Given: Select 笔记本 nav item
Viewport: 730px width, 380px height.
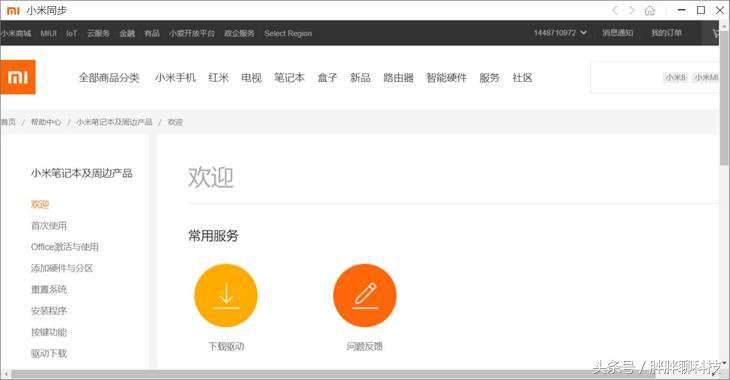Looking at the screenshot, I should [289, 78].
